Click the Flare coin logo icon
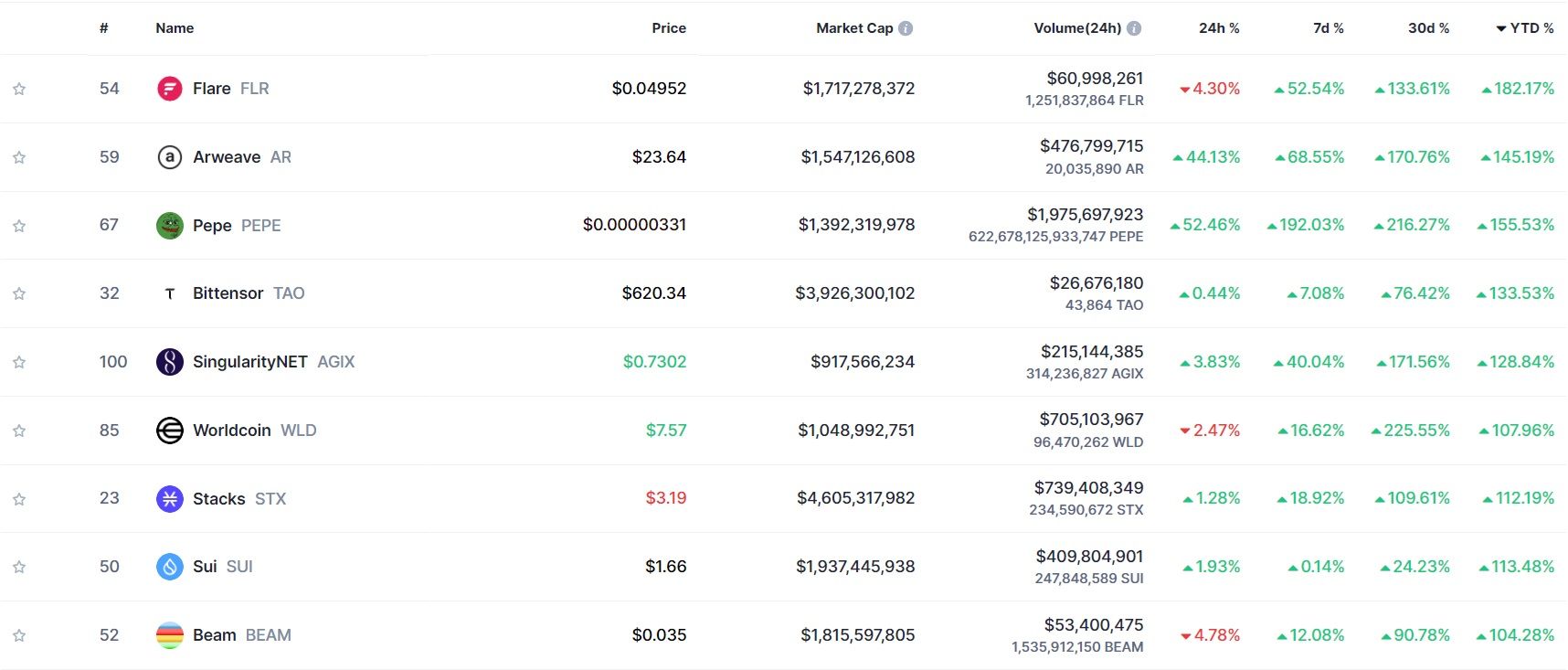This screenshot has width=1568, height=670. tap(170, 89)
